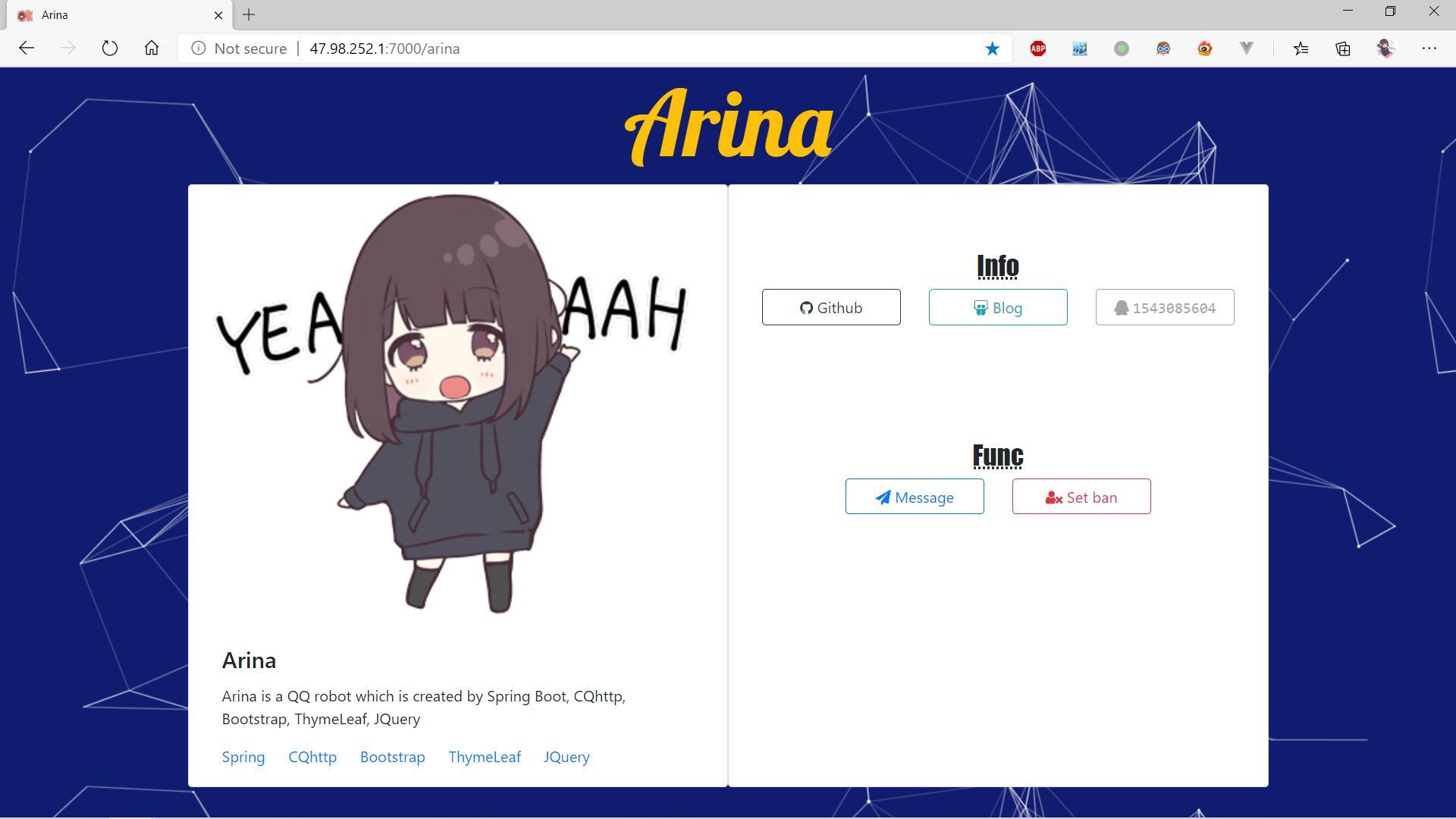The width and height of the screenshot is (1456, 819).
Task: Click the browser back arrow
Action: [27, 49]
